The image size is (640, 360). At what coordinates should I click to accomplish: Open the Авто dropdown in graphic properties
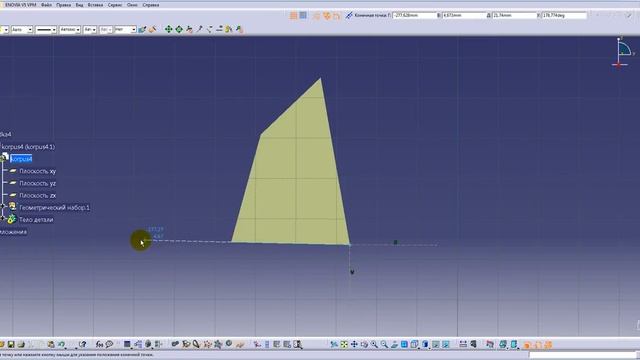(x=22, y=29)
